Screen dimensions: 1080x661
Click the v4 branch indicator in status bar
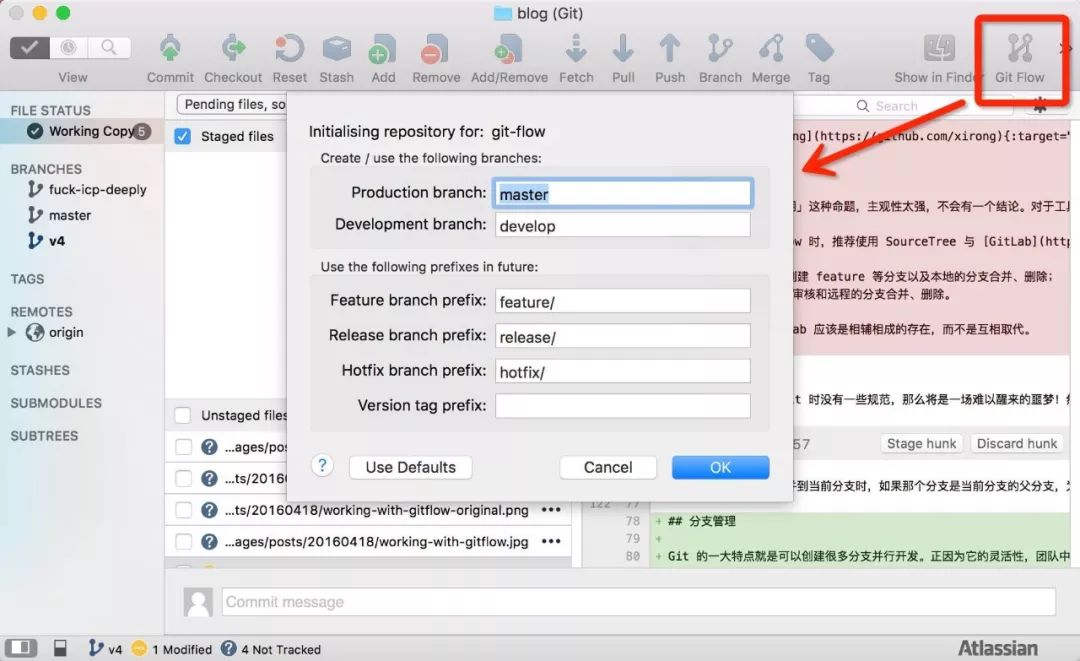coord(105,649)
